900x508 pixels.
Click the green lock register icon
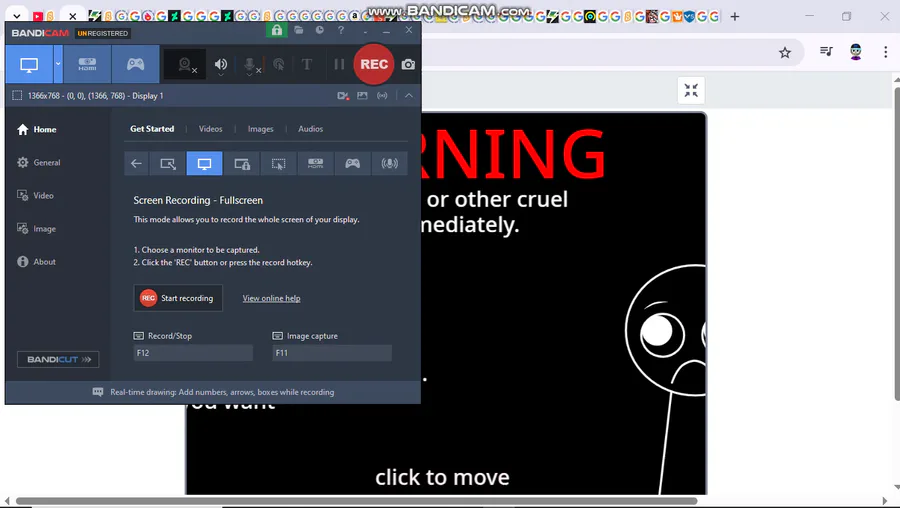(x=277, y=30)
